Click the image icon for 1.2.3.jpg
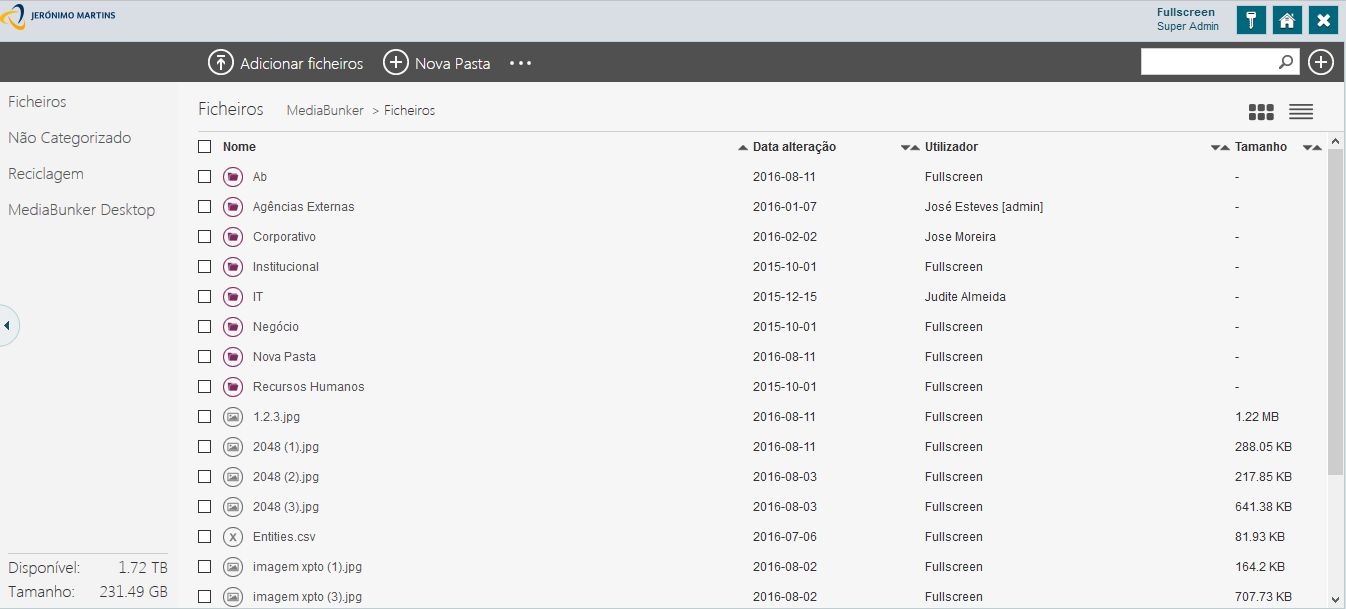The height and width of the screenshot is (609, 1346). pos(233,417)
